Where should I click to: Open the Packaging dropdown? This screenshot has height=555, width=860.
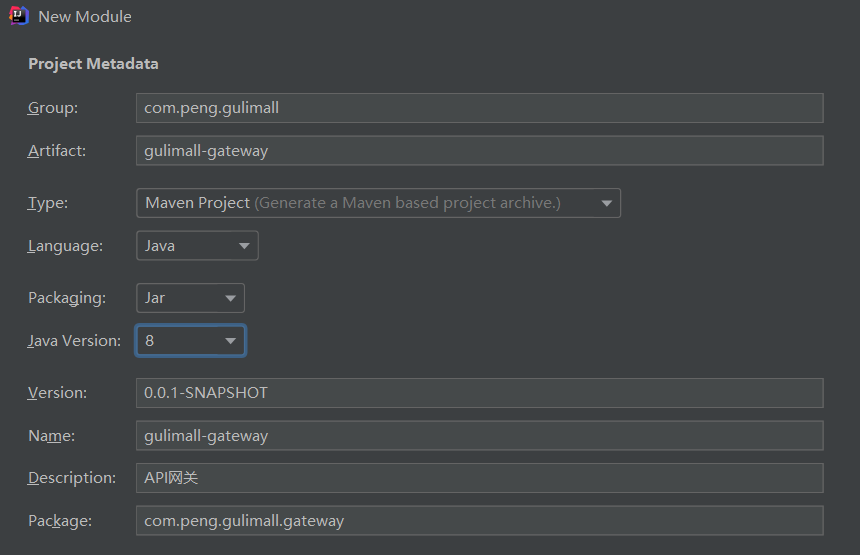(x=190, y=298)
